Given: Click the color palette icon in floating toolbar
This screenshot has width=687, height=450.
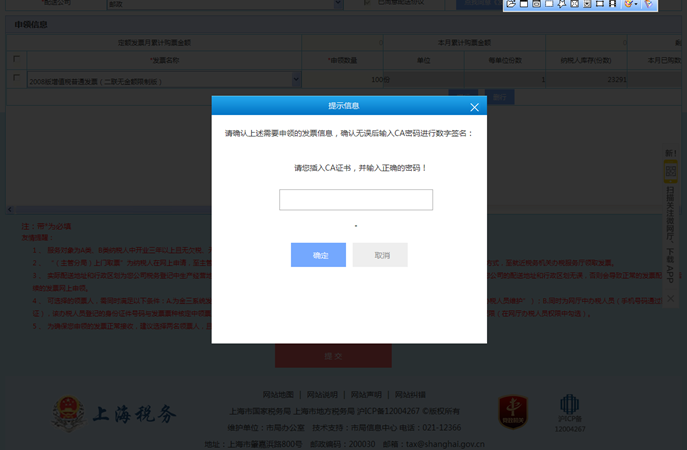Looking at the screenshot, I should point(629,5).
